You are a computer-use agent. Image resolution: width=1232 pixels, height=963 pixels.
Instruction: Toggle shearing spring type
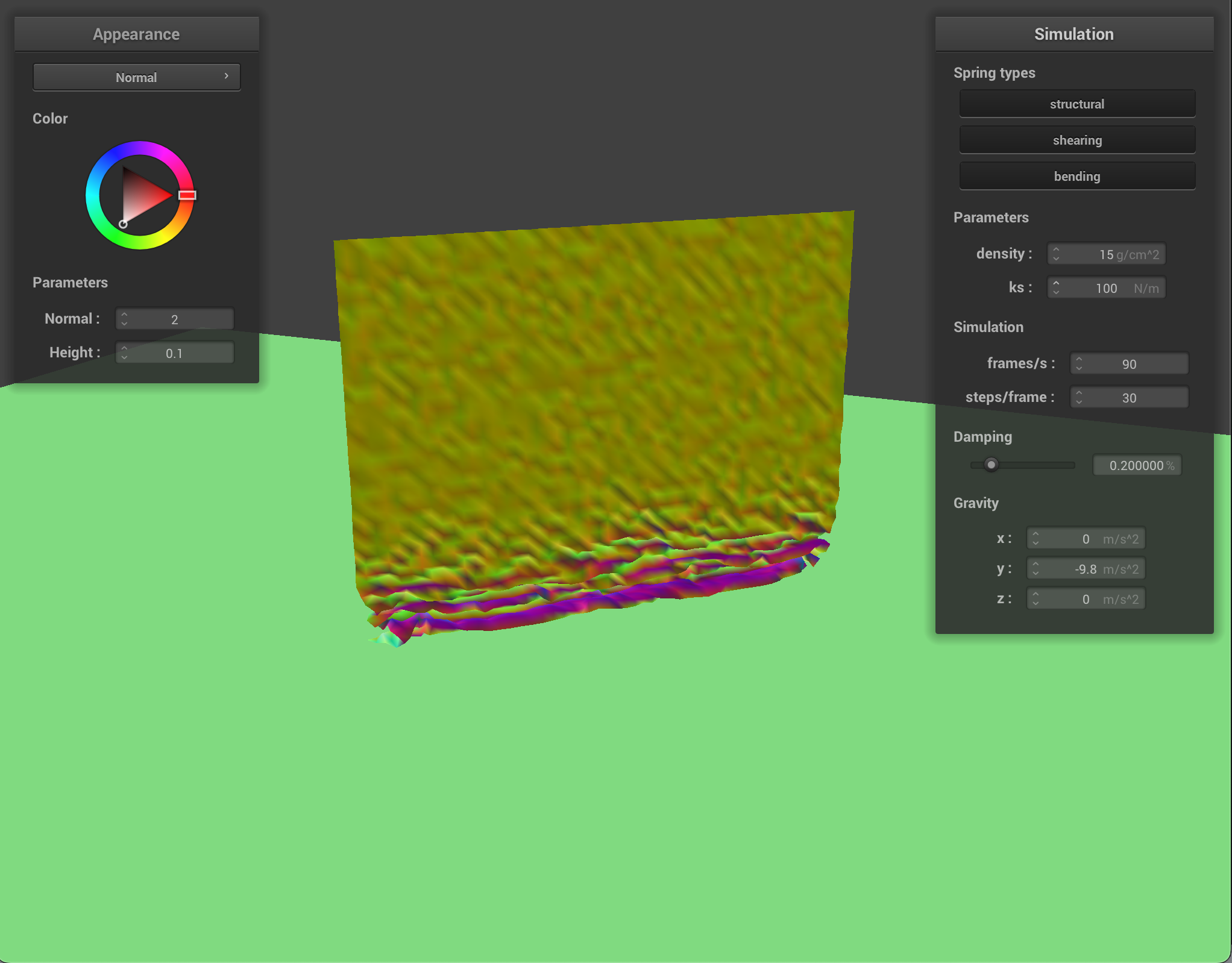(1077, 140)
